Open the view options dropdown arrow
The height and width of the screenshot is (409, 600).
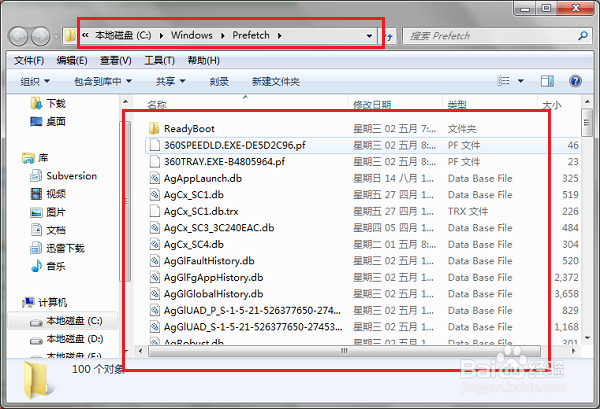click(x=520, y=81)
